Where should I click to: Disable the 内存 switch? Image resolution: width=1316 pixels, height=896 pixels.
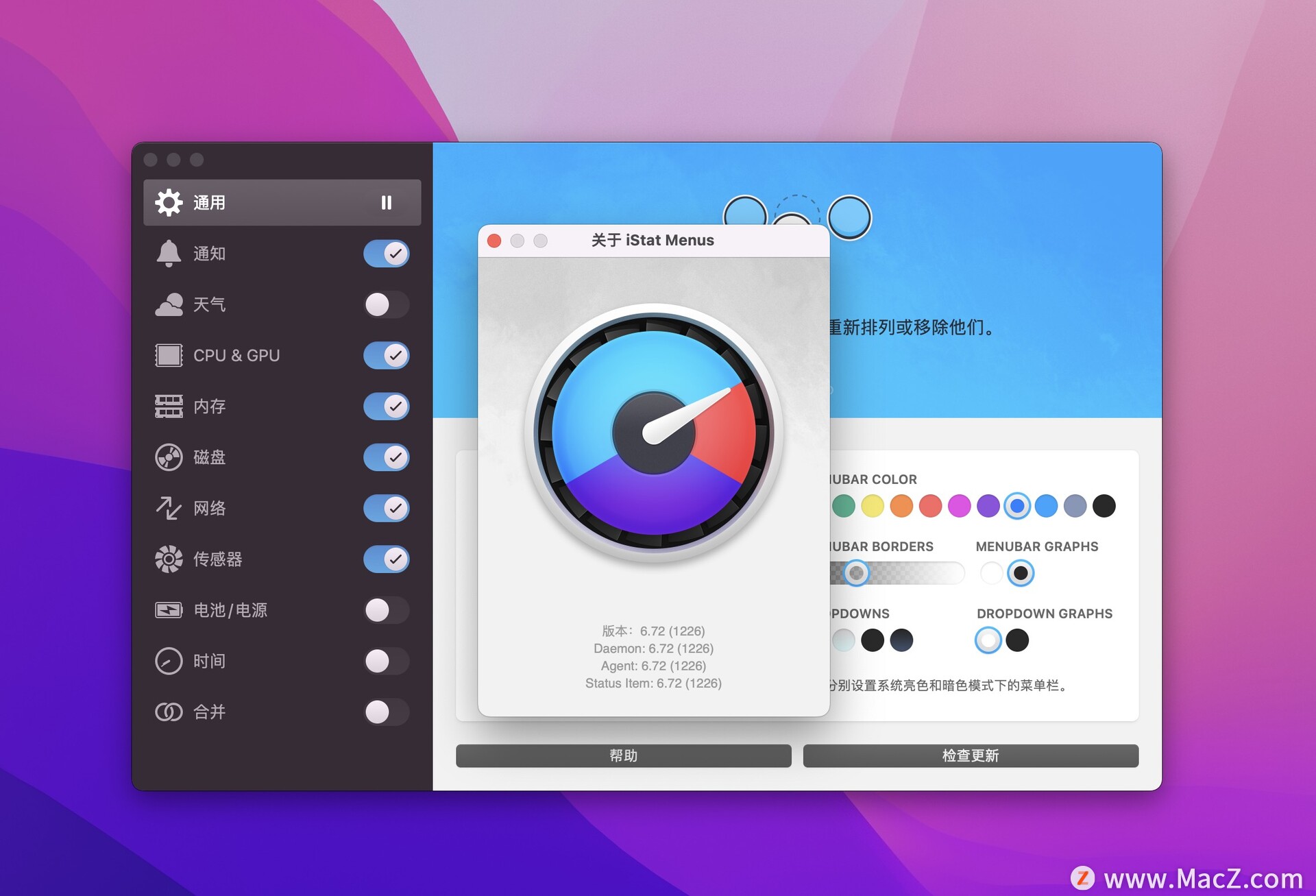(387, 407)
